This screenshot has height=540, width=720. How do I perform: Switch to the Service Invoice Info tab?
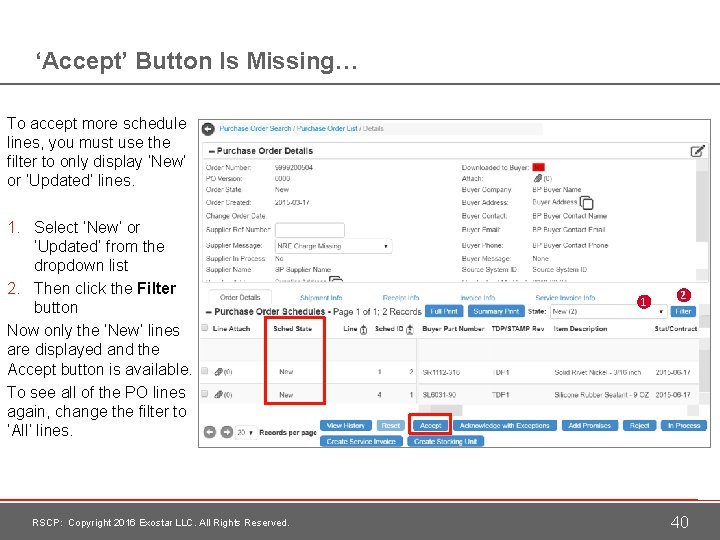click(565, 298)
